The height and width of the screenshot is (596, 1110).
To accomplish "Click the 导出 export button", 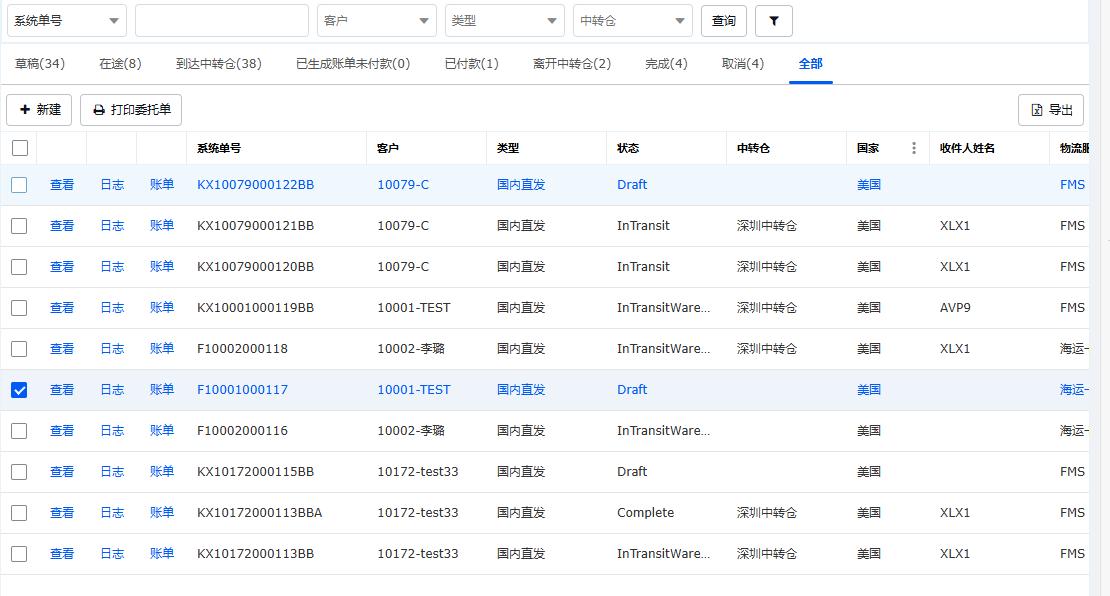I will click(x=1050, y=110).
